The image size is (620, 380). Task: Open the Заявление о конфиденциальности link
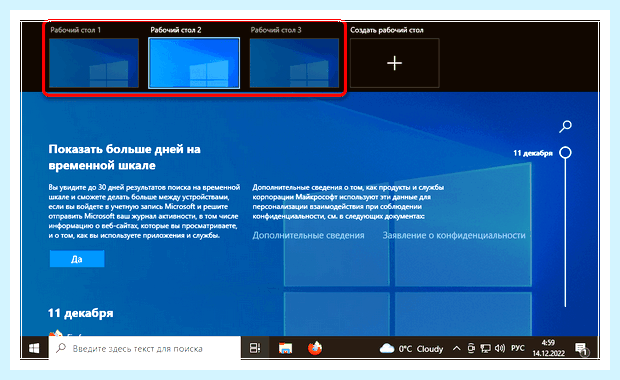pyautogui.click(x=454, y=235)
